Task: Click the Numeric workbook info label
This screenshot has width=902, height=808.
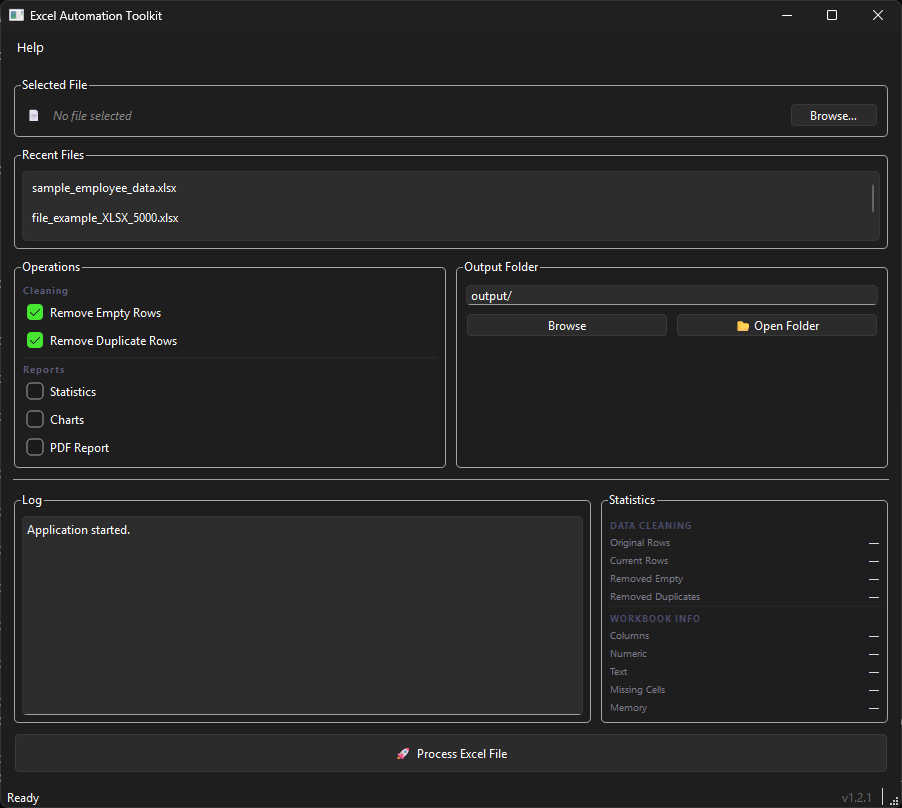Action: pos(628,654)
